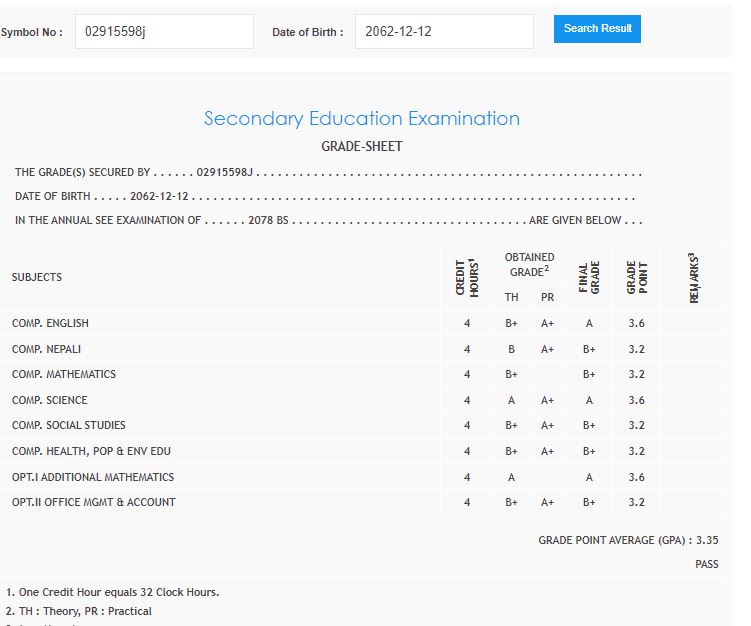The width and height of the screenshot is (751, 626).
Task: Select the COMP. NEPALI subject name
Action: [47, 349]
